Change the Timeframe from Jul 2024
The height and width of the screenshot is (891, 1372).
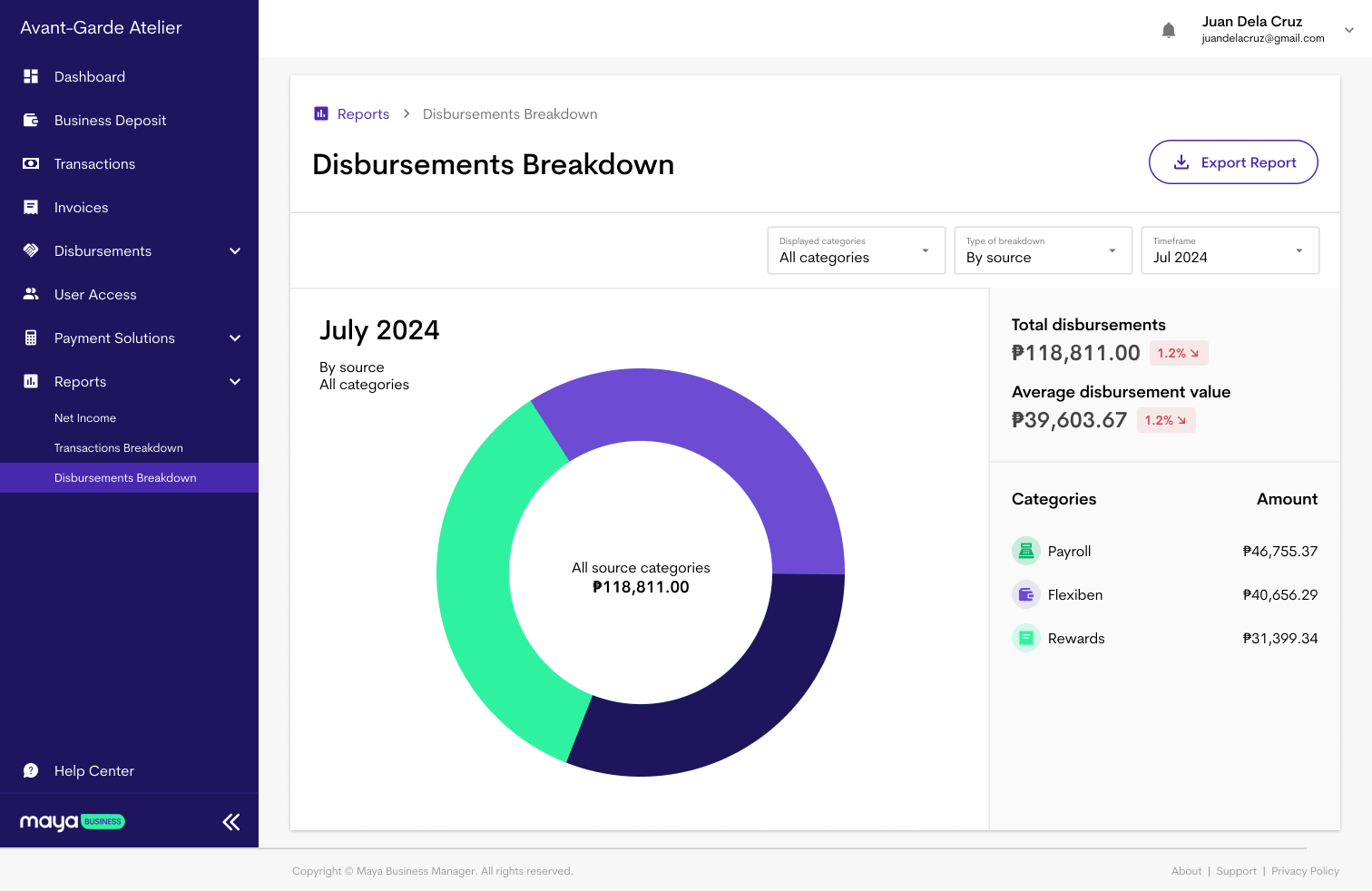(x=1230, y=250)
